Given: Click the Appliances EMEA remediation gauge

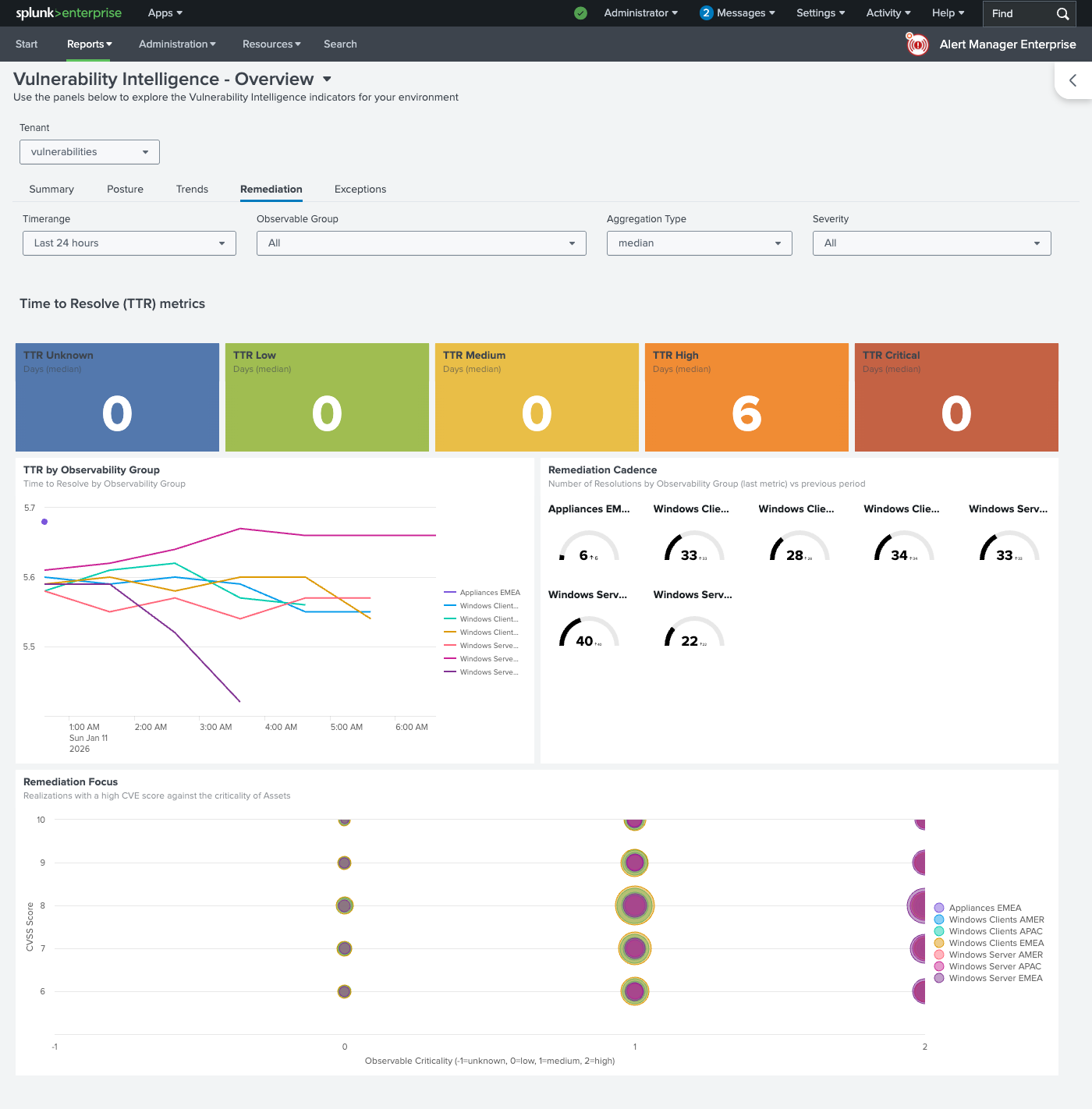Looking at the screenshot, I should [x=589, y=546].
